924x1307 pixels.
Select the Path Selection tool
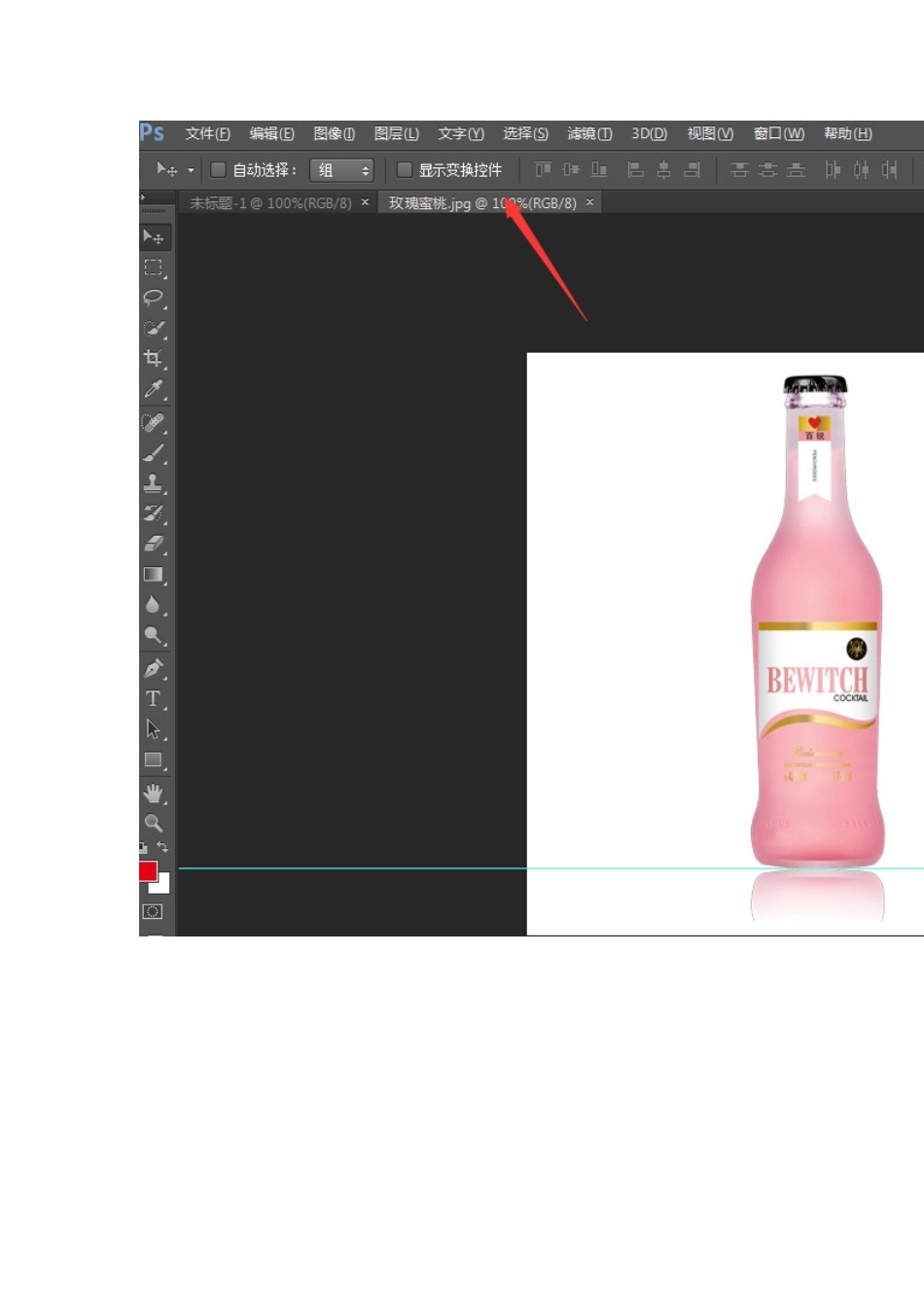coord(154,729)
